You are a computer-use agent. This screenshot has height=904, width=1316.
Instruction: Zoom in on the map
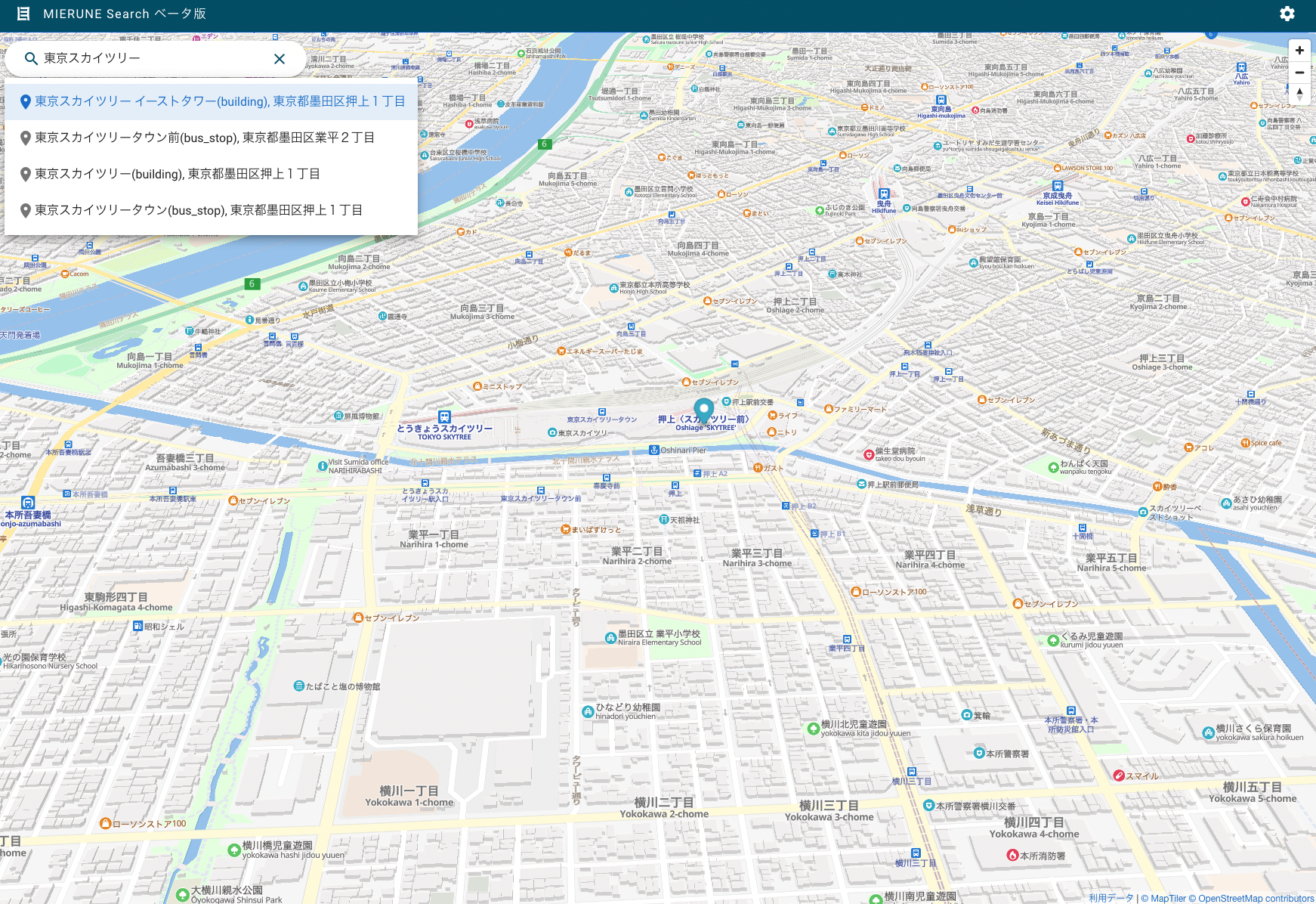point(1299,51)
